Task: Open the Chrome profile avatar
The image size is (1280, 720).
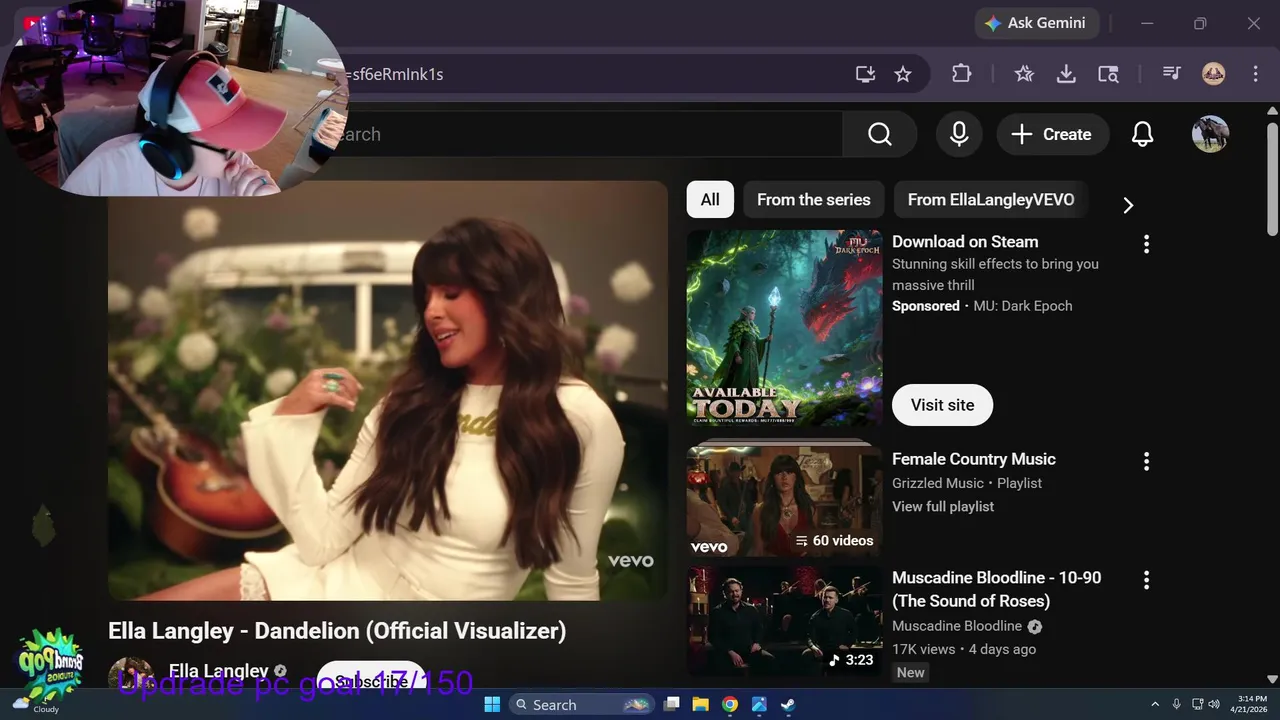Action: [x=1213, y=74]
